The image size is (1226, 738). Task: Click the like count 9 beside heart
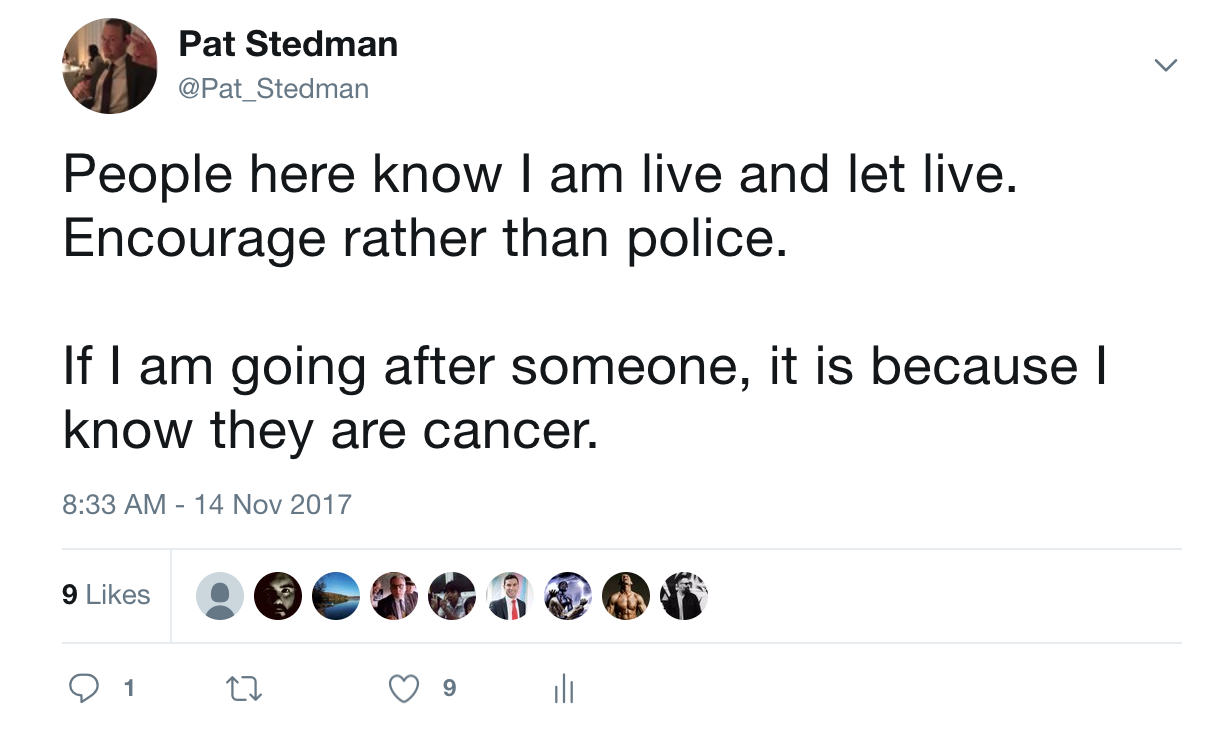coord(449,688)
